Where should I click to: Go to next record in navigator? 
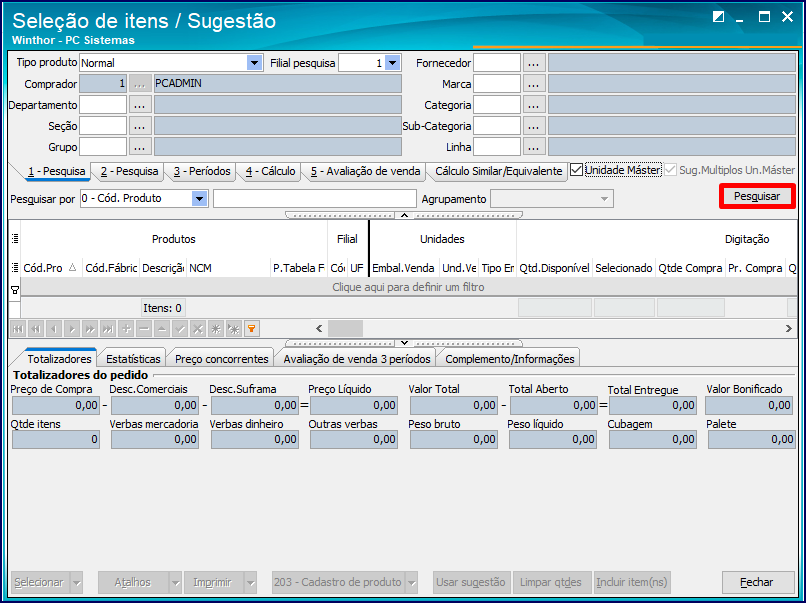tap(72, 328)
